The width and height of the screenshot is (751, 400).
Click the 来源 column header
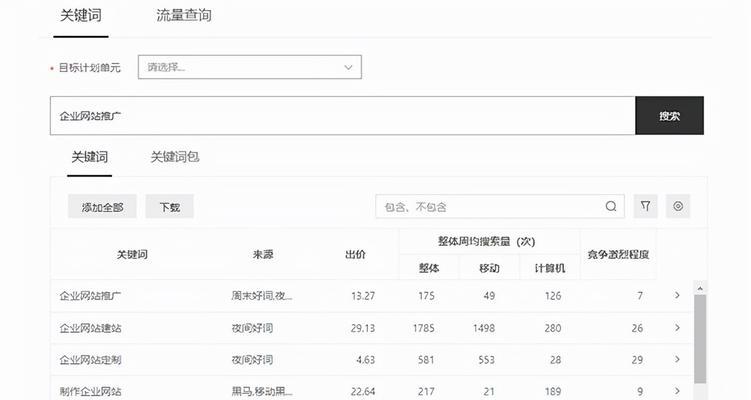pos(263,254)
